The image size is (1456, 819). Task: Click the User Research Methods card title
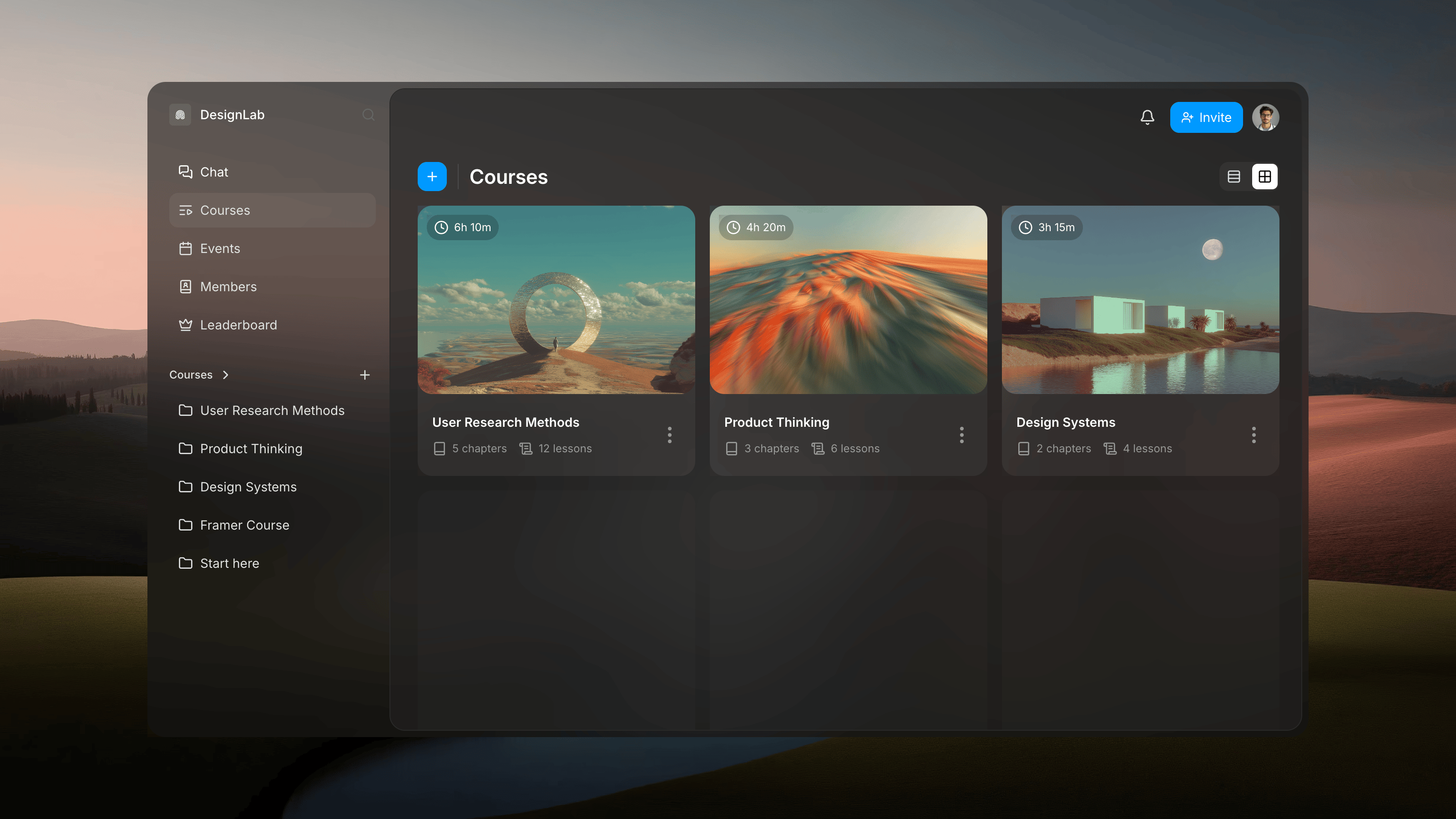[x=506, y=422]
